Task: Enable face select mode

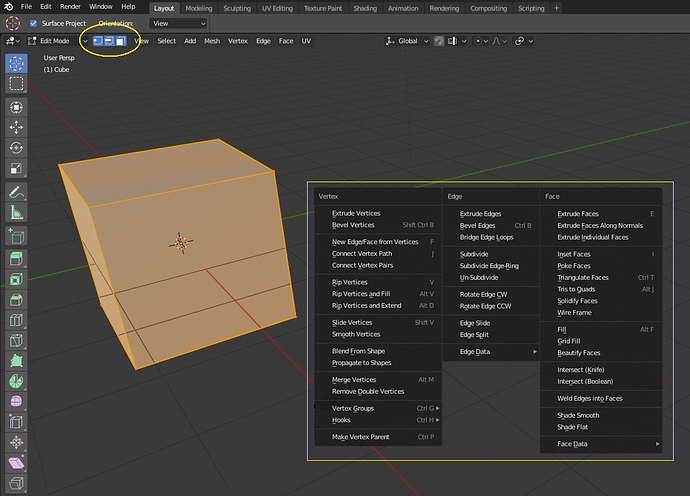Action: point(121,41)
